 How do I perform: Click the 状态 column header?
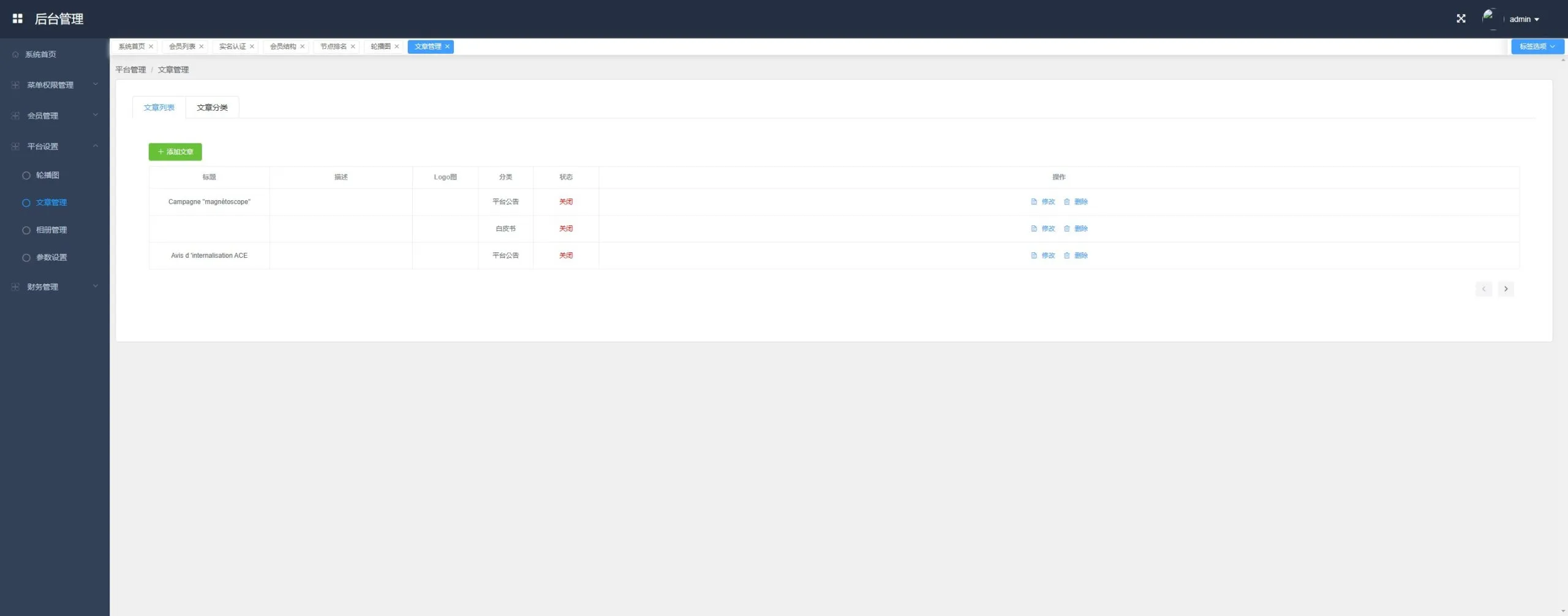[566, 178]
